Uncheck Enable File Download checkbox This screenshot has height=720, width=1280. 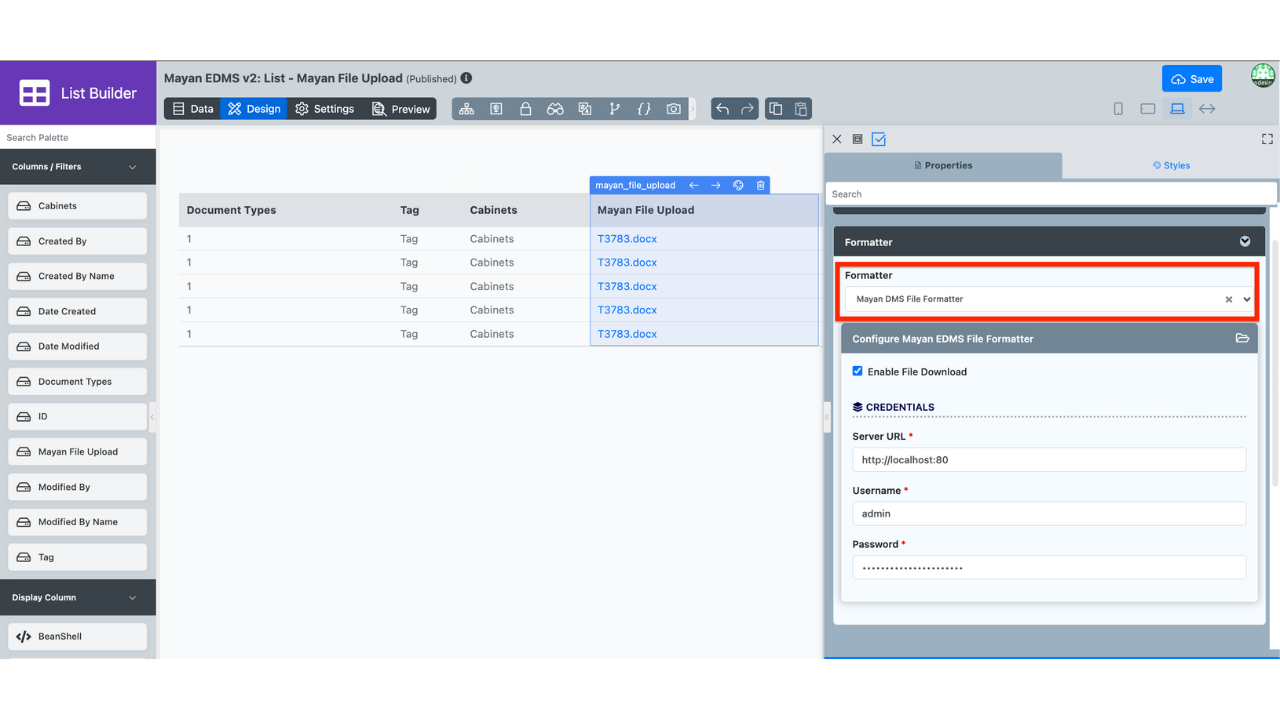(x=857, y=371)
